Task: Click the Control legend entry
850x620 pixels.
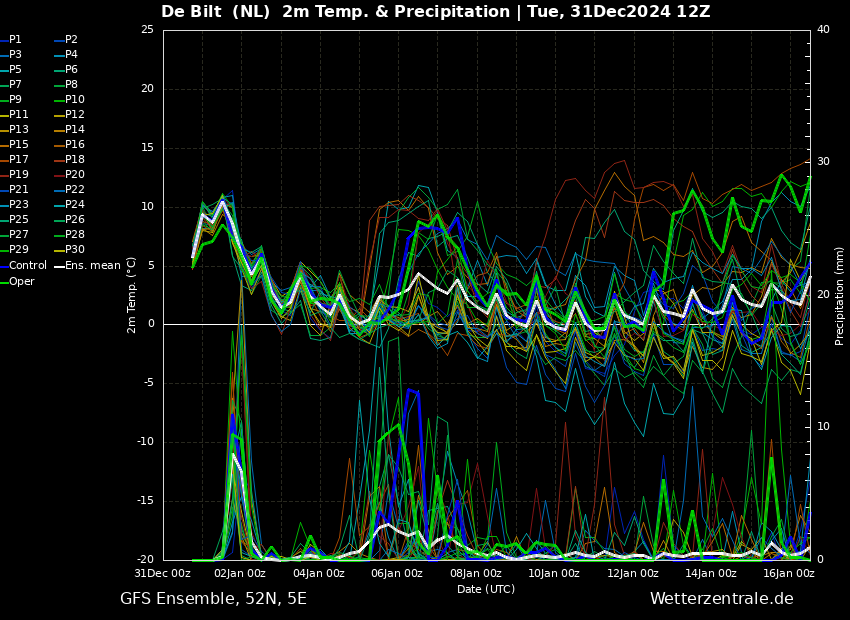Action: [23, 266]
